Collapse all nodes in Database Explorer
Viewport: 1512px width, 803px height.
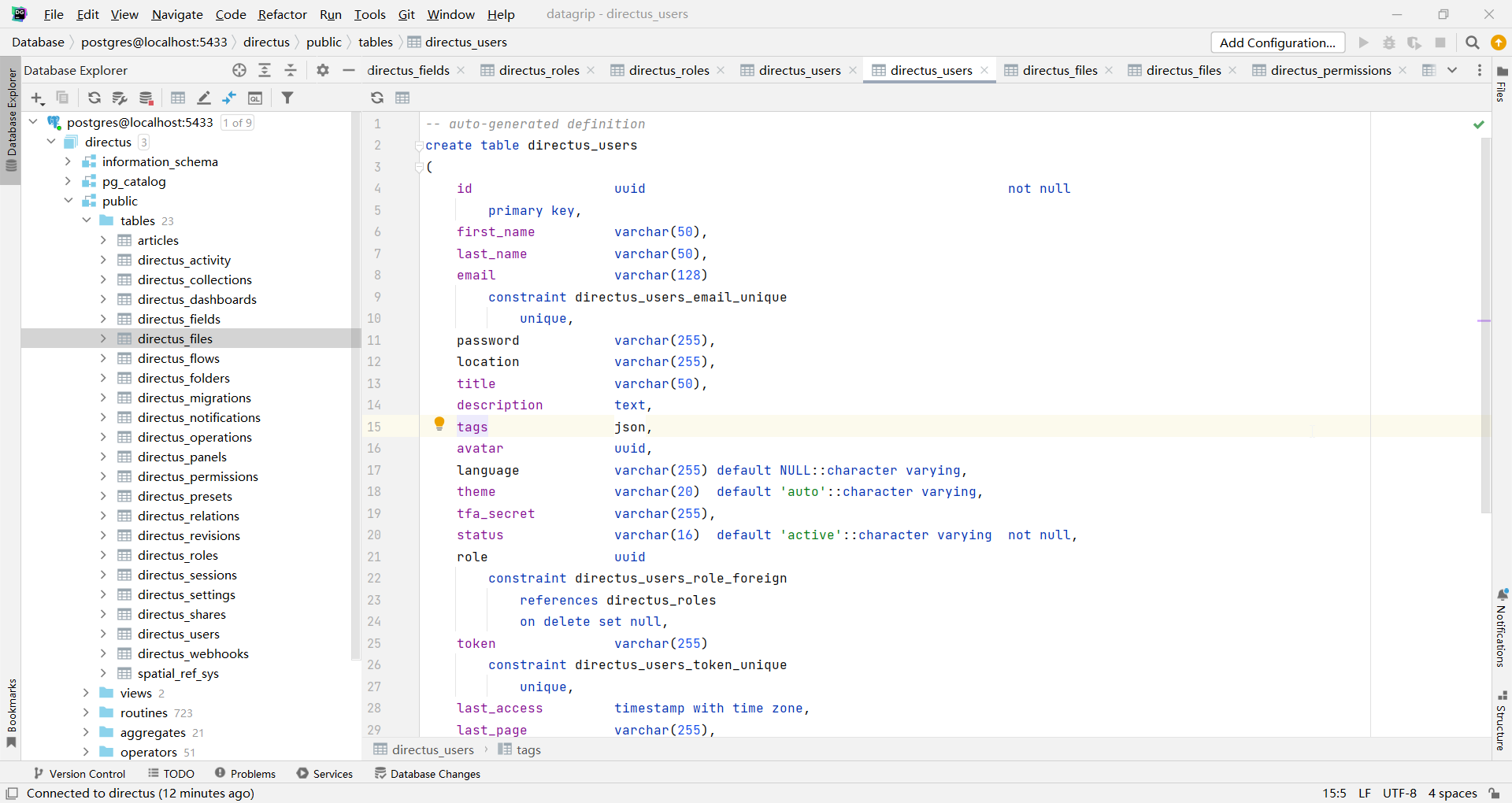coord(290,70)
